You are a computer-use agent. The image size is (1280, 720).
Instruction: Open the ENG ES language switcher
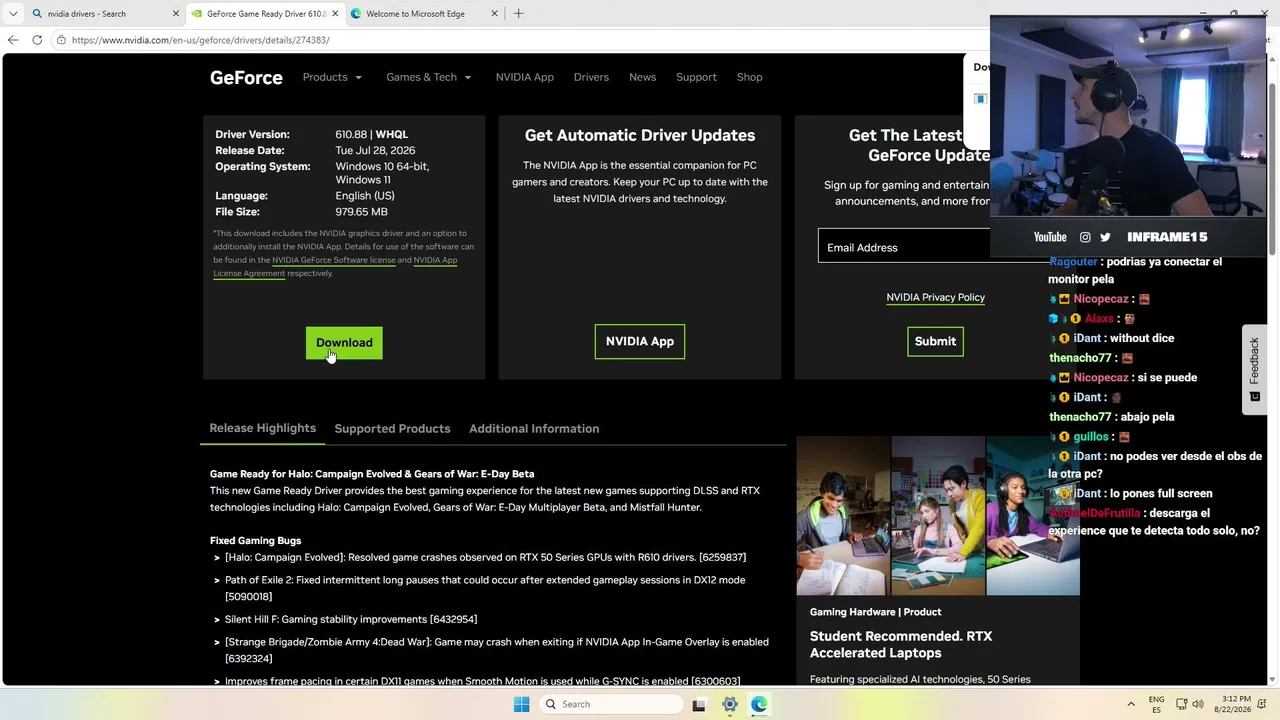(x=1156, y=704)
